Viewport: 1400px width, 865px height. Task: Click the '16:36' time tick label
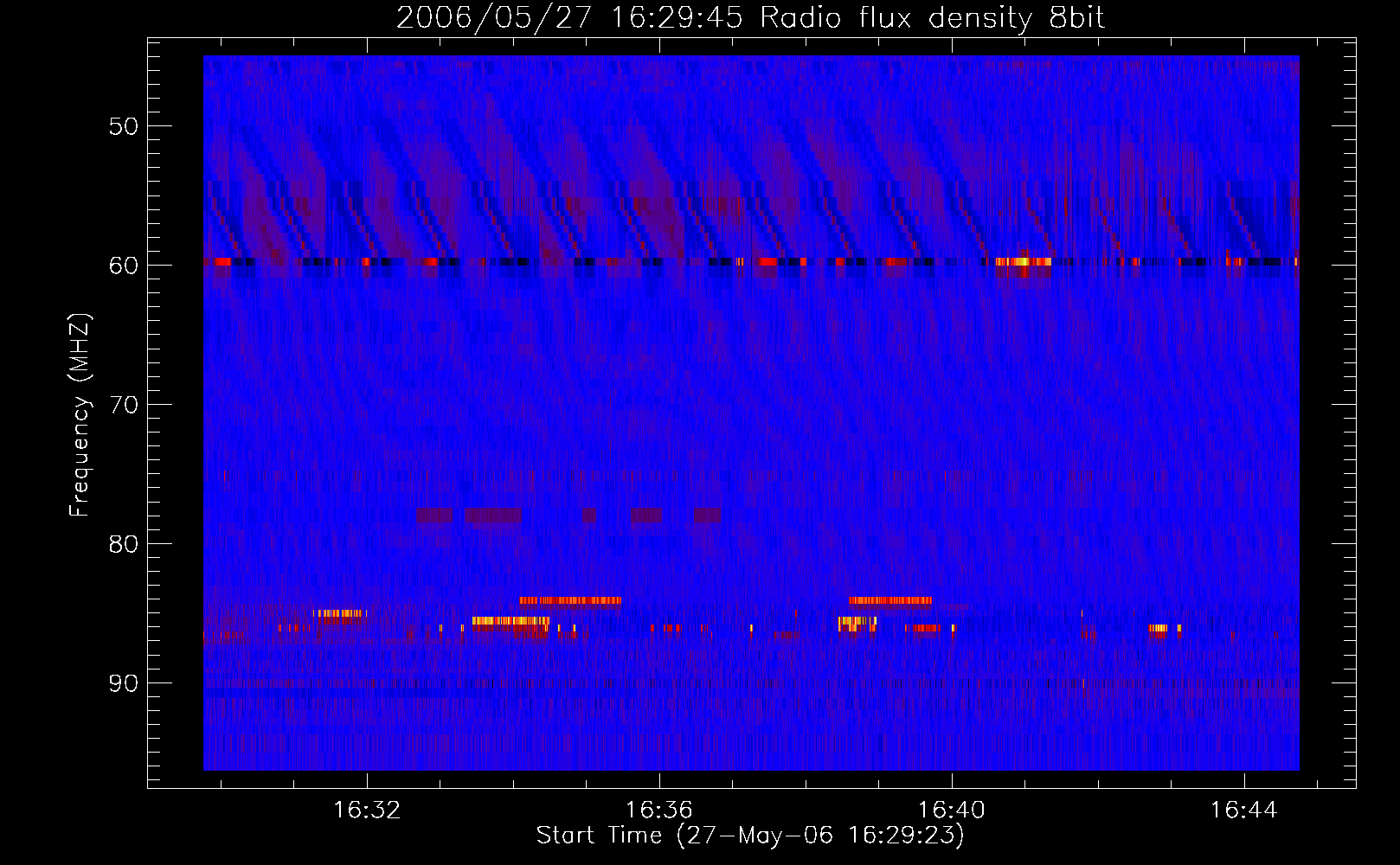(659, 811)
